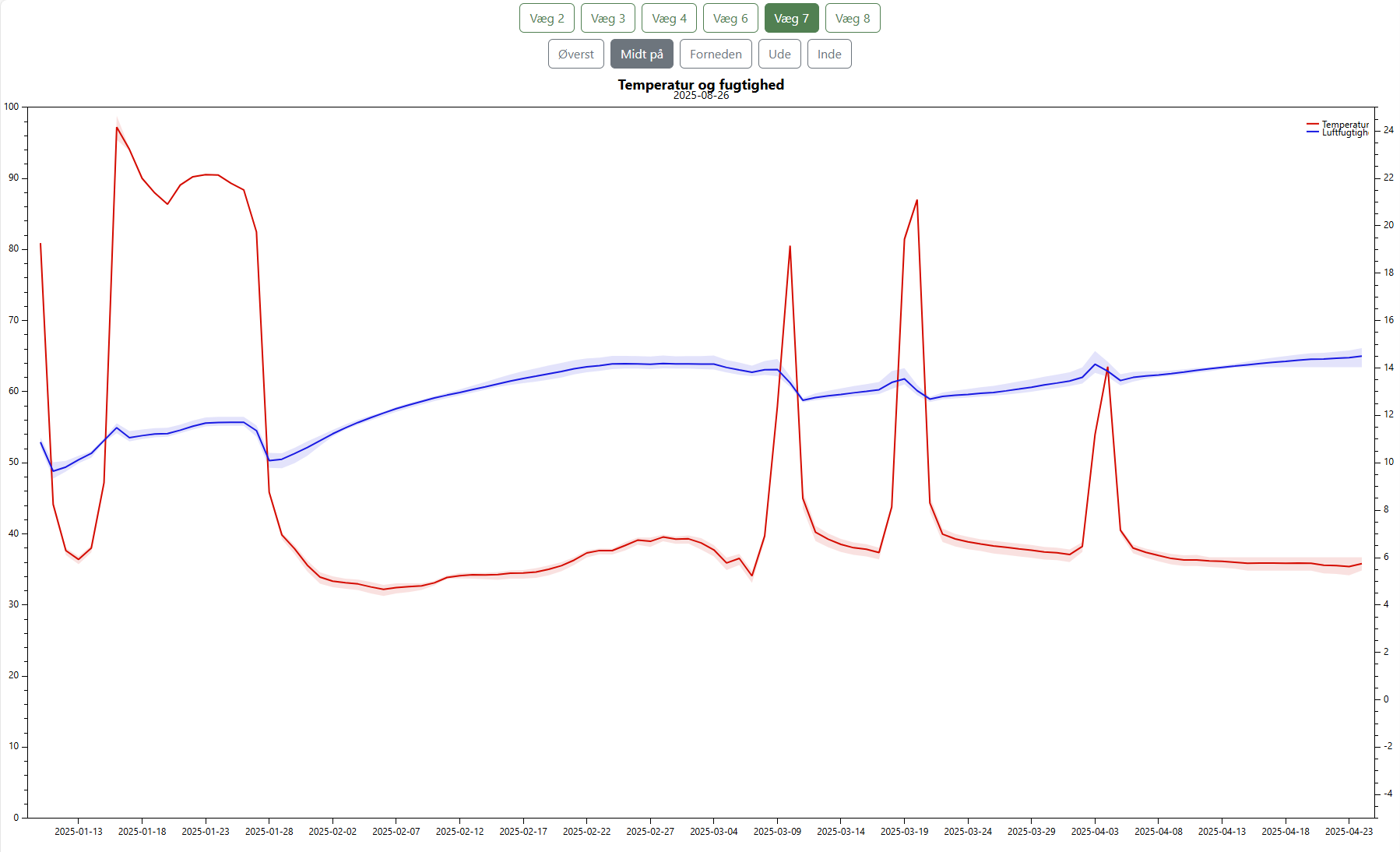
Task: Click the active Væg 7 button
Action: click(x=792, y=19)
